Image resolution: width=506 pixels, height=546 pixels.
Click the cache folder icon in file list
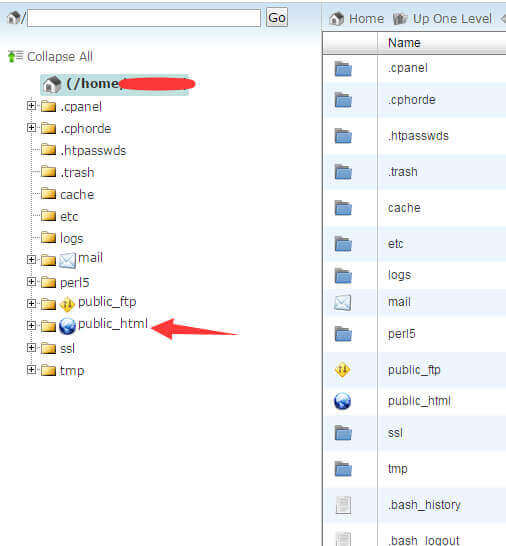click(x=343, y=208)
